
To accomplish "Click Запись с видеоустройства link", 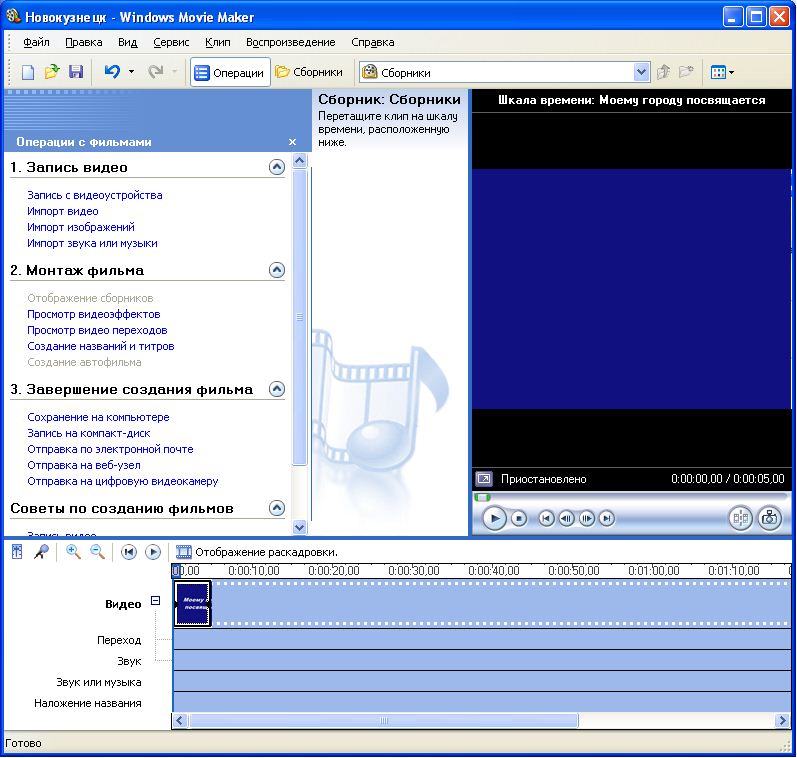I will click(95, 195).
